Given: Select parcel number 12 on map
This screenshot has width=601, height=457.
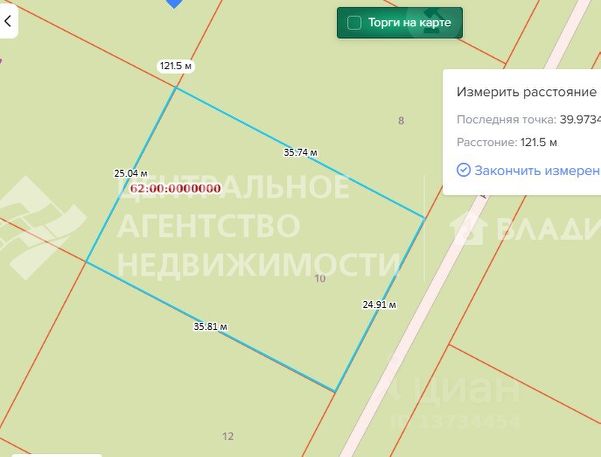Looking at the screenshot, I should [x=228, y=436].
